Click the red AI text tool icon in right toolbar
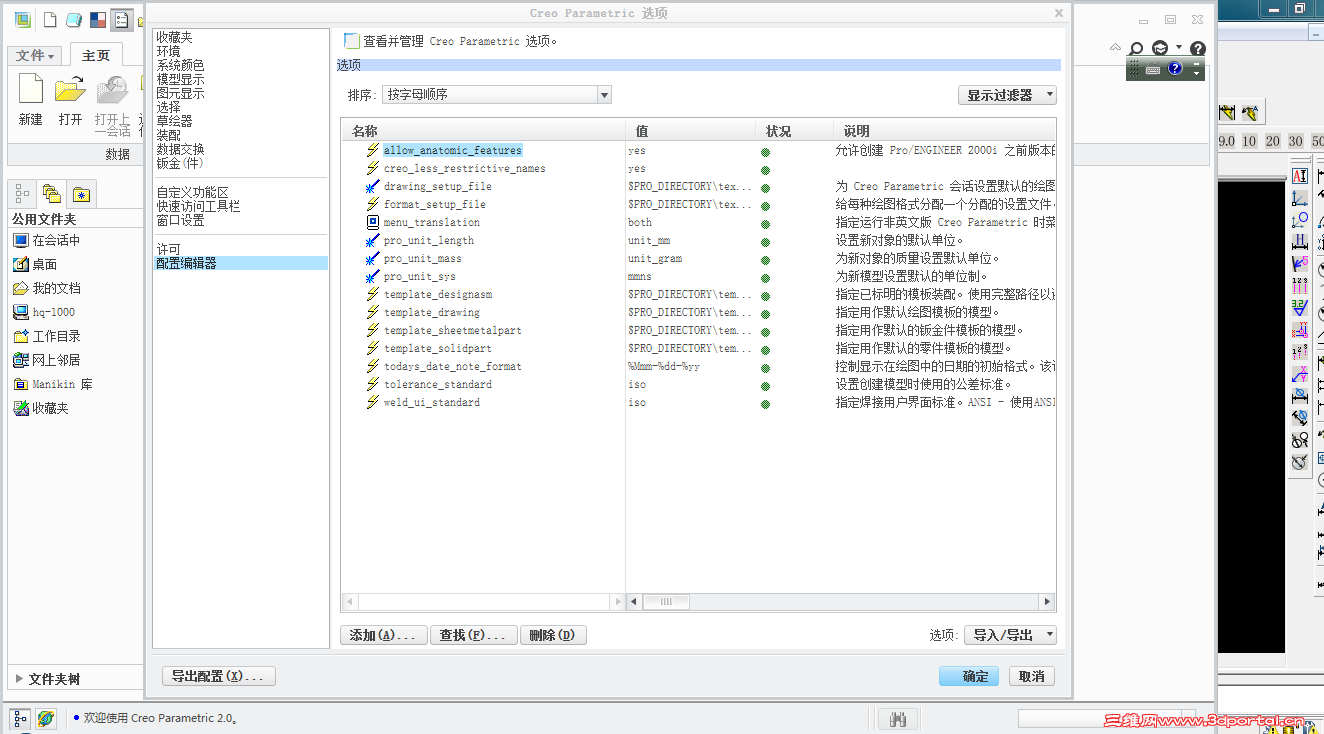 click(1300, 176)
